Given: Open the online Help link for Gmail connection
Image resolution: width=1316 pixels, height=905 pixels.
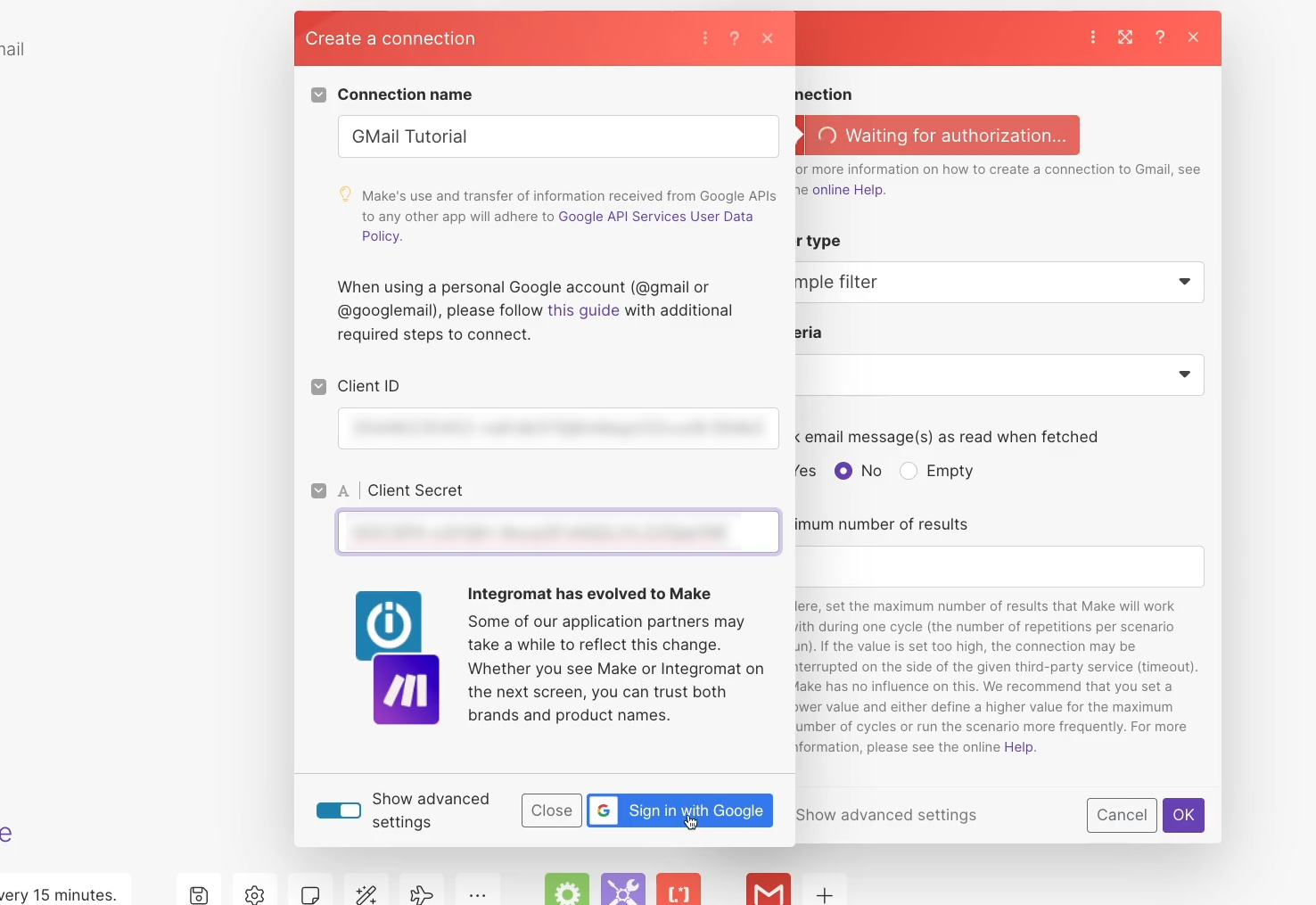Looking at the screenshot, I should (847, 190).
